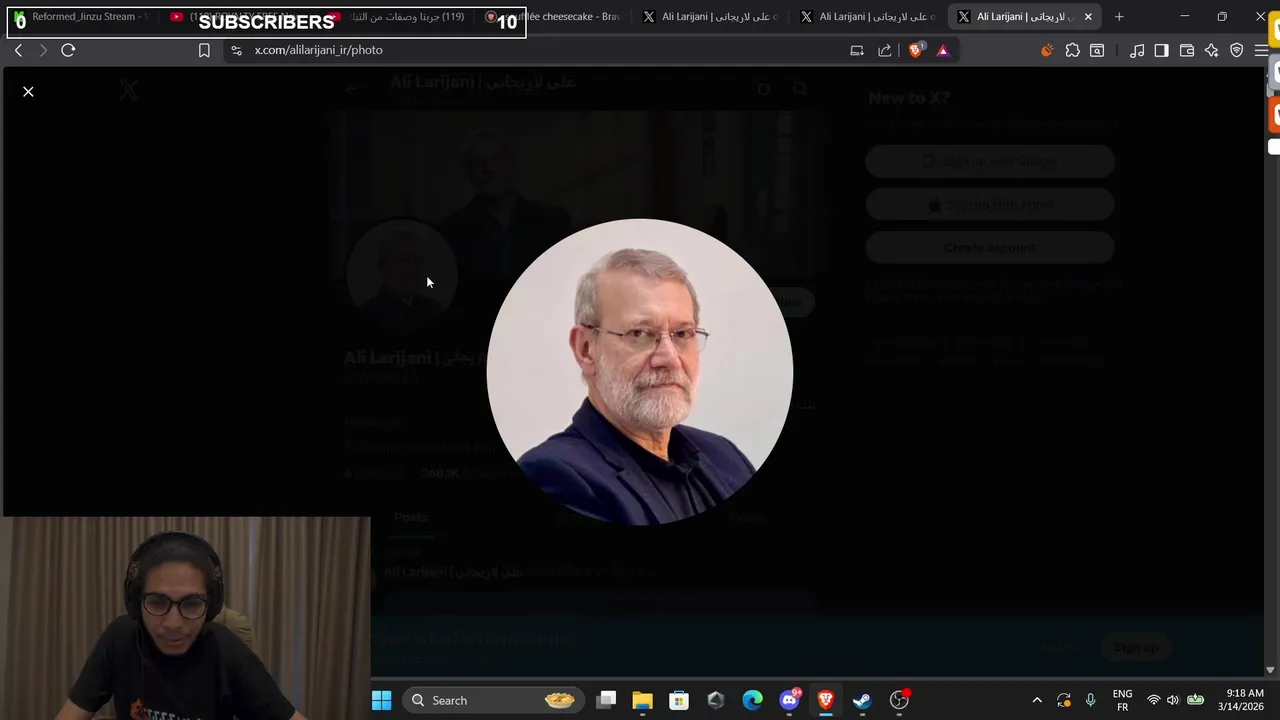Switch ENG FR input language
Image resolution: width=1280 pixels, height=720 pixels.
click(x=1122, y=700)
